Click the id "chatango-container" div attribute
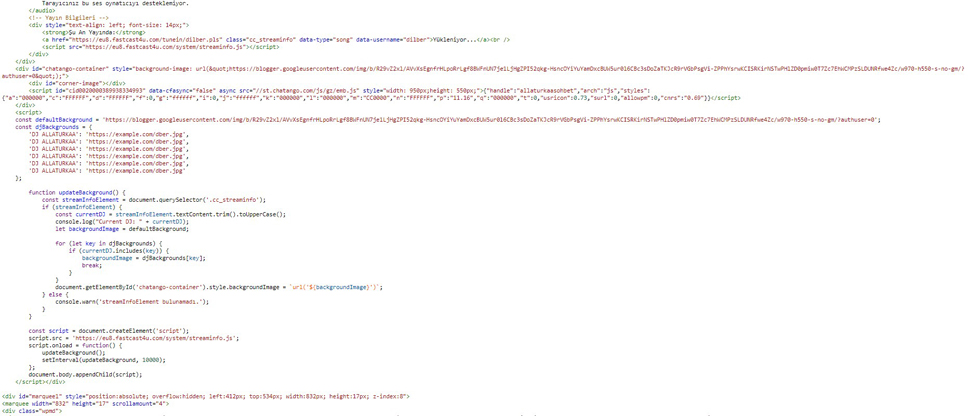 pos(62,68)
